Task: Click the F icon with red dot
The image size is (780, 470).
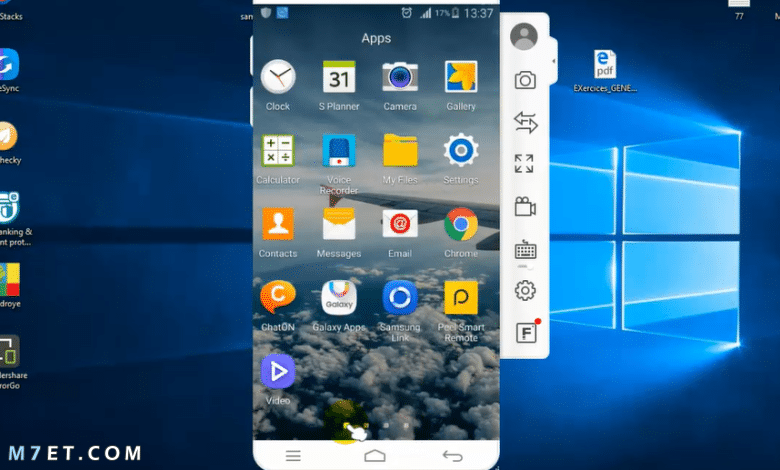Action: pyautogui.click(x=526, y=332)
